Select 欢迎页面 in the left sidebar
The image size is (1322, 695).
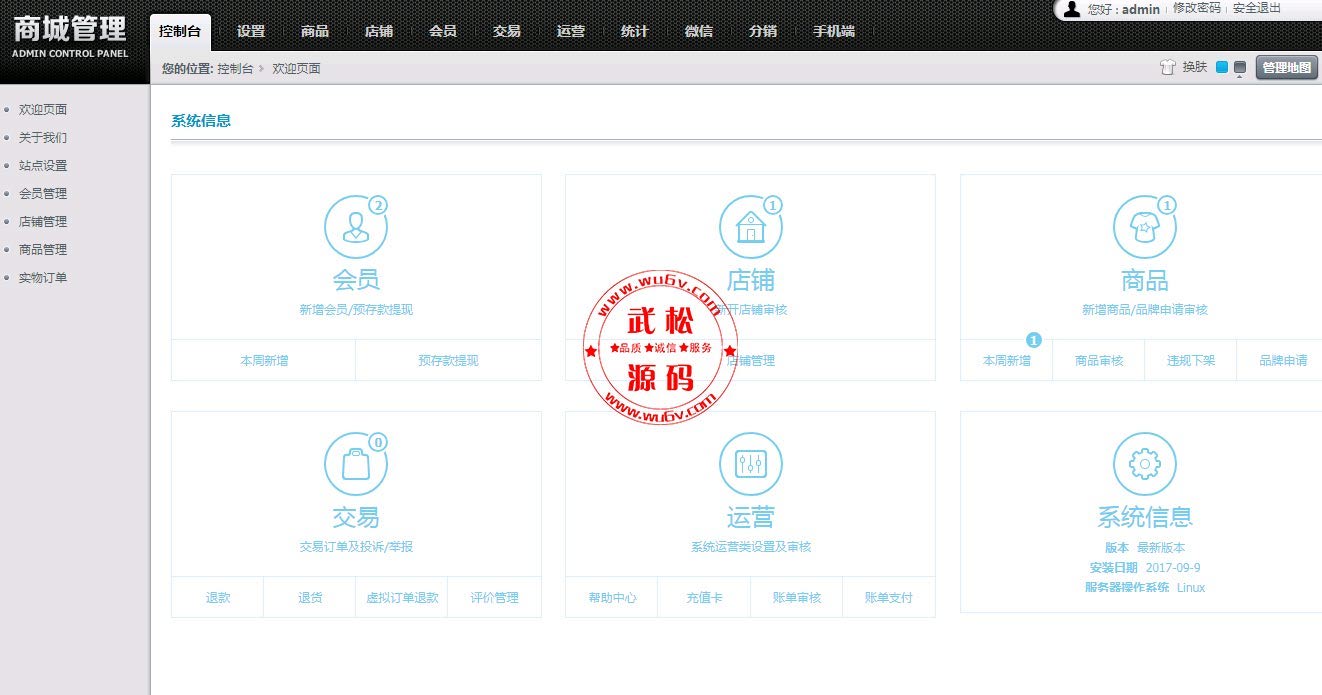(43, 110)
